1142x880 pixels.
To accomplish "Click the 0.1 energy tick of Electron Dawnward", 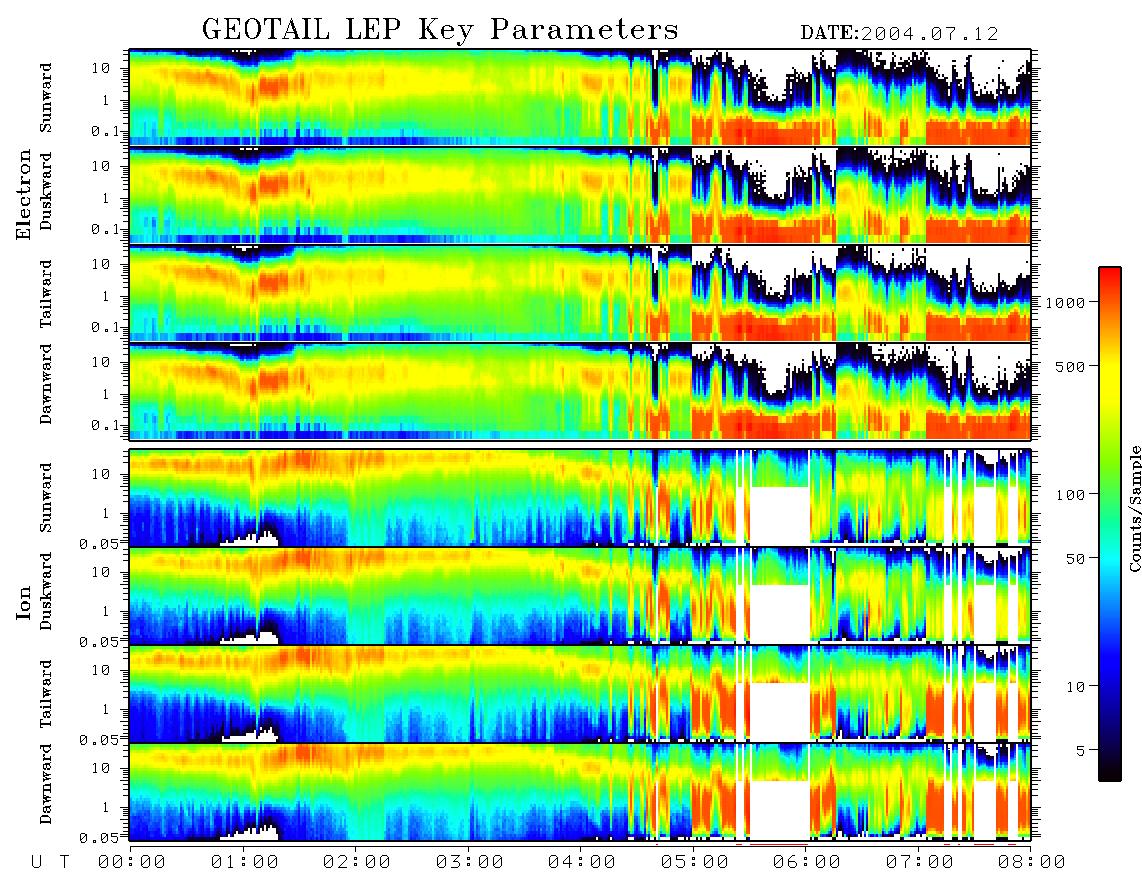I will (106, 425).
